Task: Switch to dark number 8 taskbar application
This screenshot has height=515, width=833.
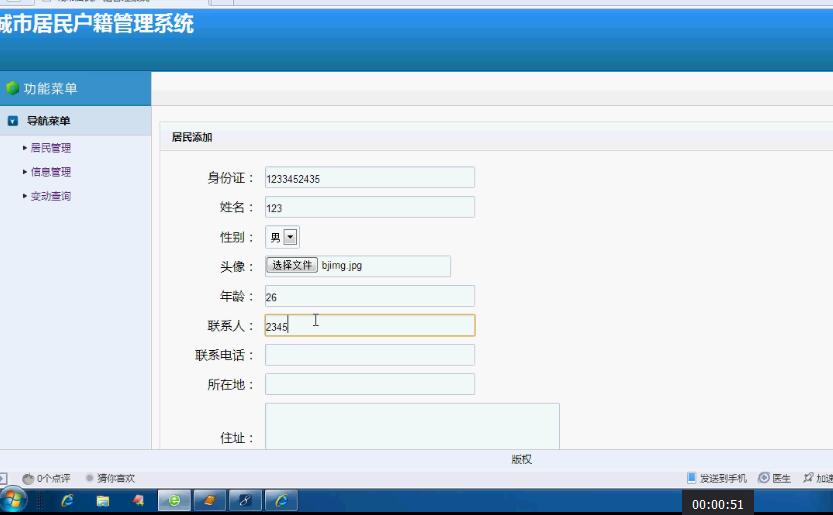Action: [x=245, y=501]
